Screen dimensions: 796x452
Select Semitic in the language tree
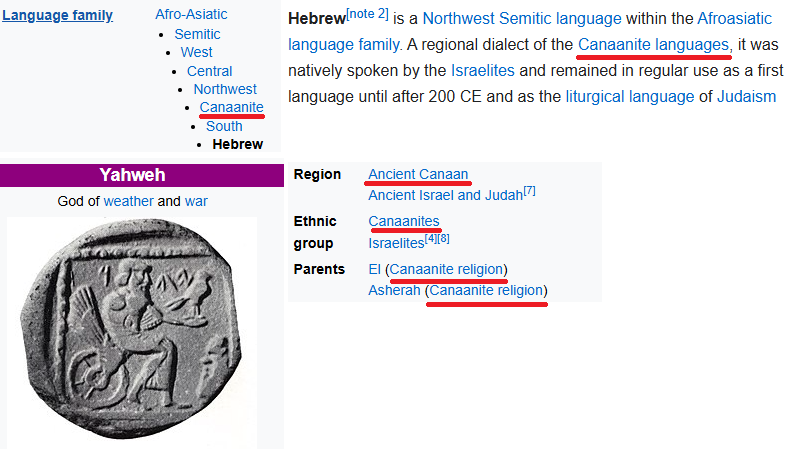coord(197,34)
